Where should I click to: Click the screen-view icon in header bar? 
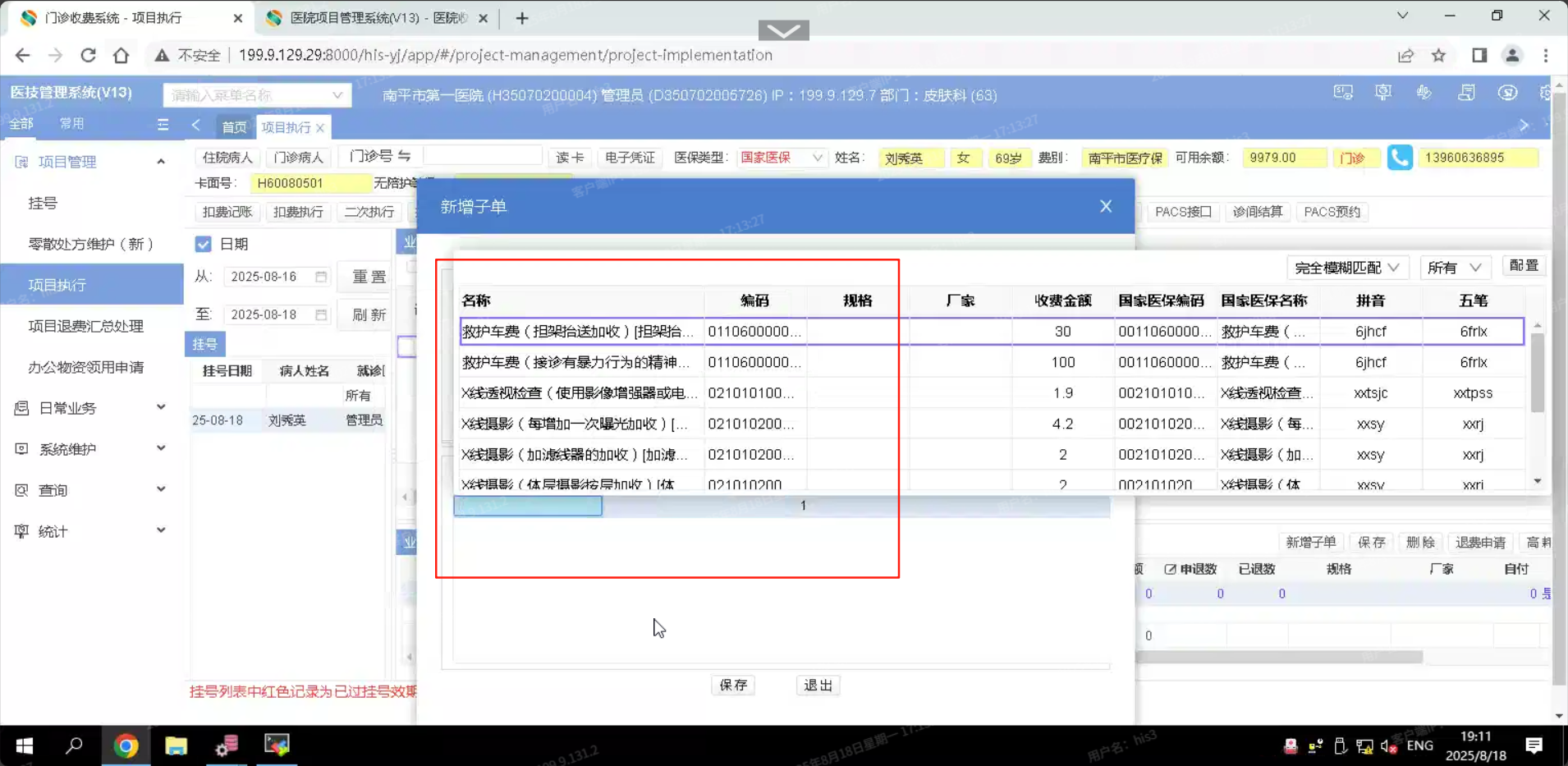(1343, 93)
